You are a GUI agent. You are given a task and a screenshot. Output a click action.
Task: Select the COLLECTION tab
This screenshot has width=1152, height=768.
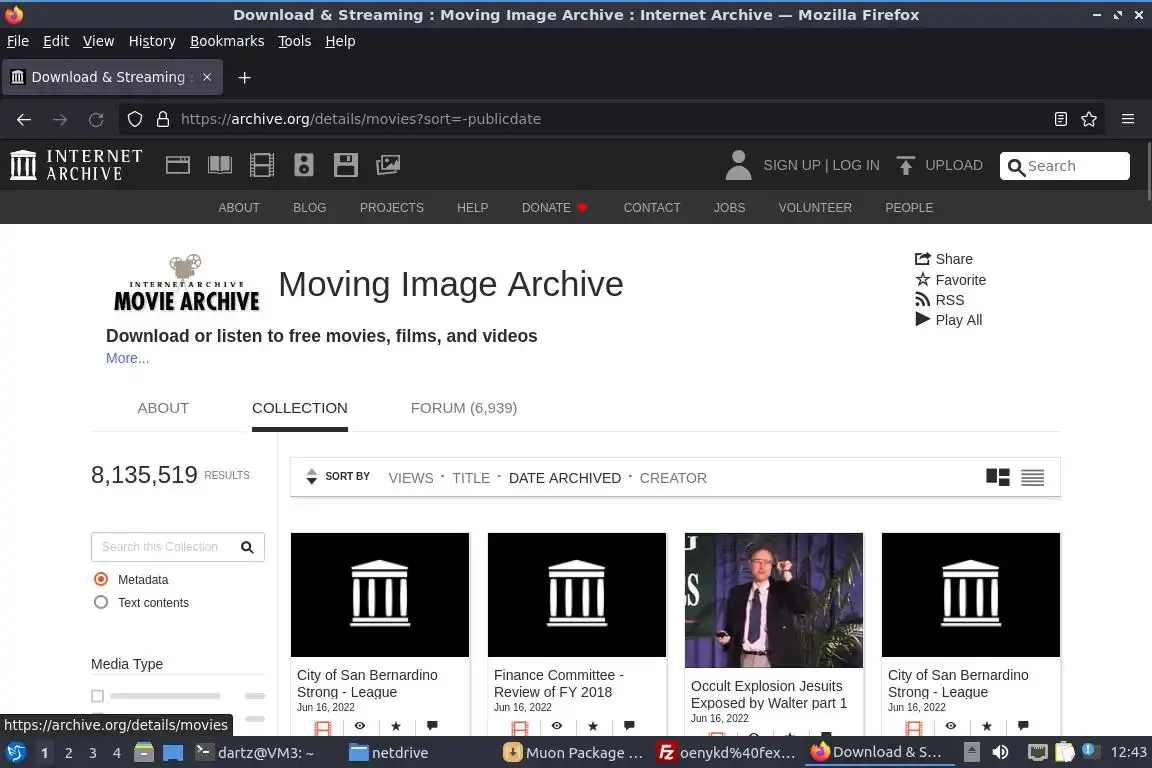click(x=300, y=408)
